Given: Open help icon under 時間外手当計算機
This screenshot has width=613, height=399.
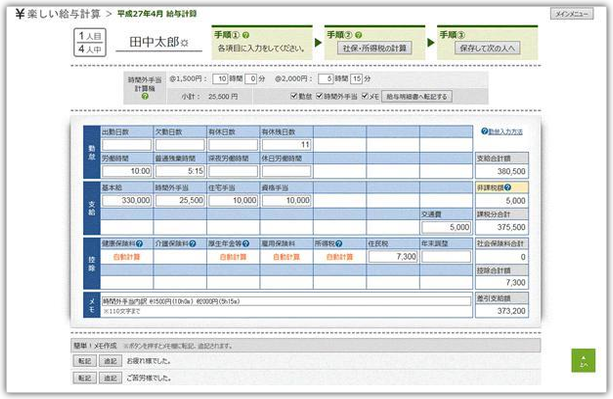Looking at the screenshot, I should 145,96.
